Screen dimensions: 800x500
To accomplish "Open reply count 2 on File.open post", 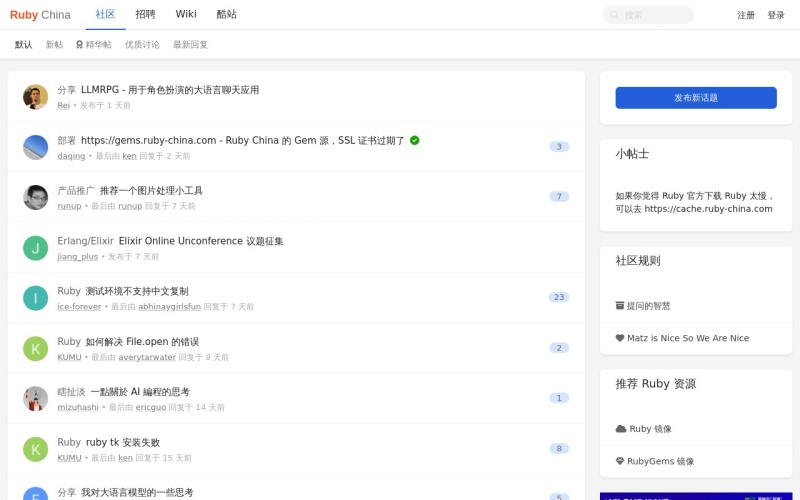I will (559, 347).
